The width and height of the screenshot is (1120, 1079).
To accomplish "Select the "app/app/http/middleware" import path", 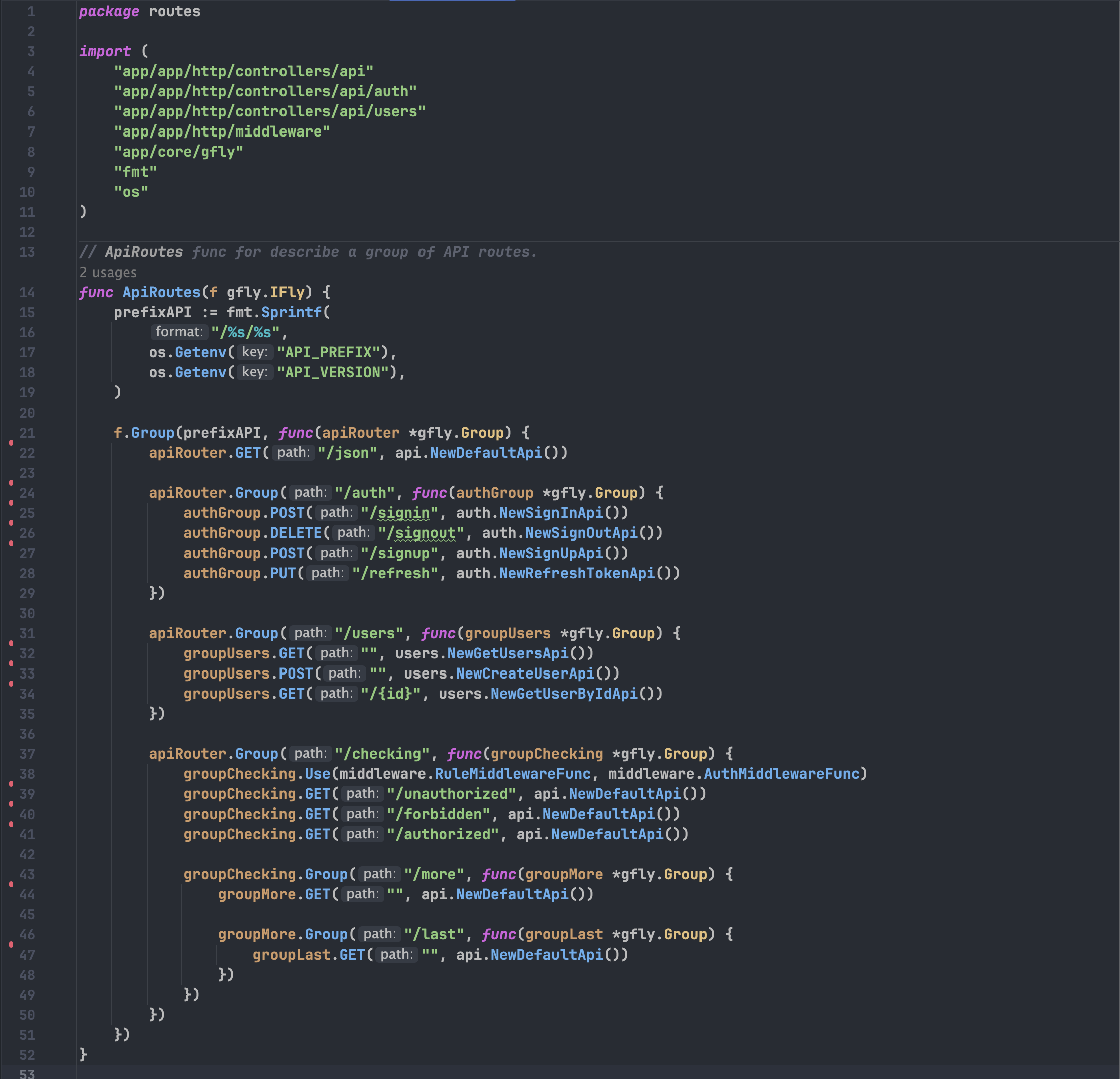I will [222, 131].
